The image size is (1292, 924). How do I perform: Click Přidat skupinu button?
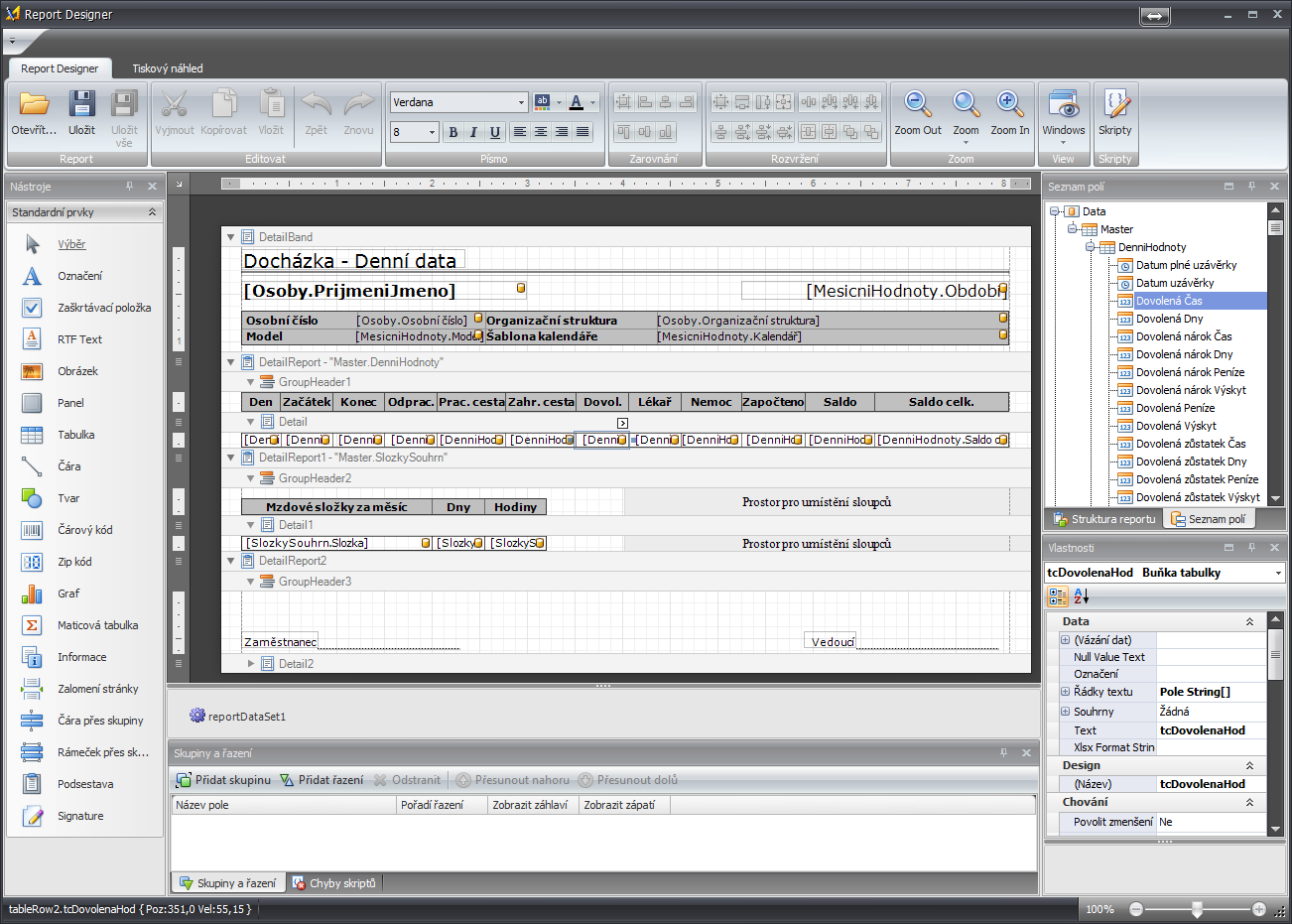pyautogui.click(x=223, y=780)
